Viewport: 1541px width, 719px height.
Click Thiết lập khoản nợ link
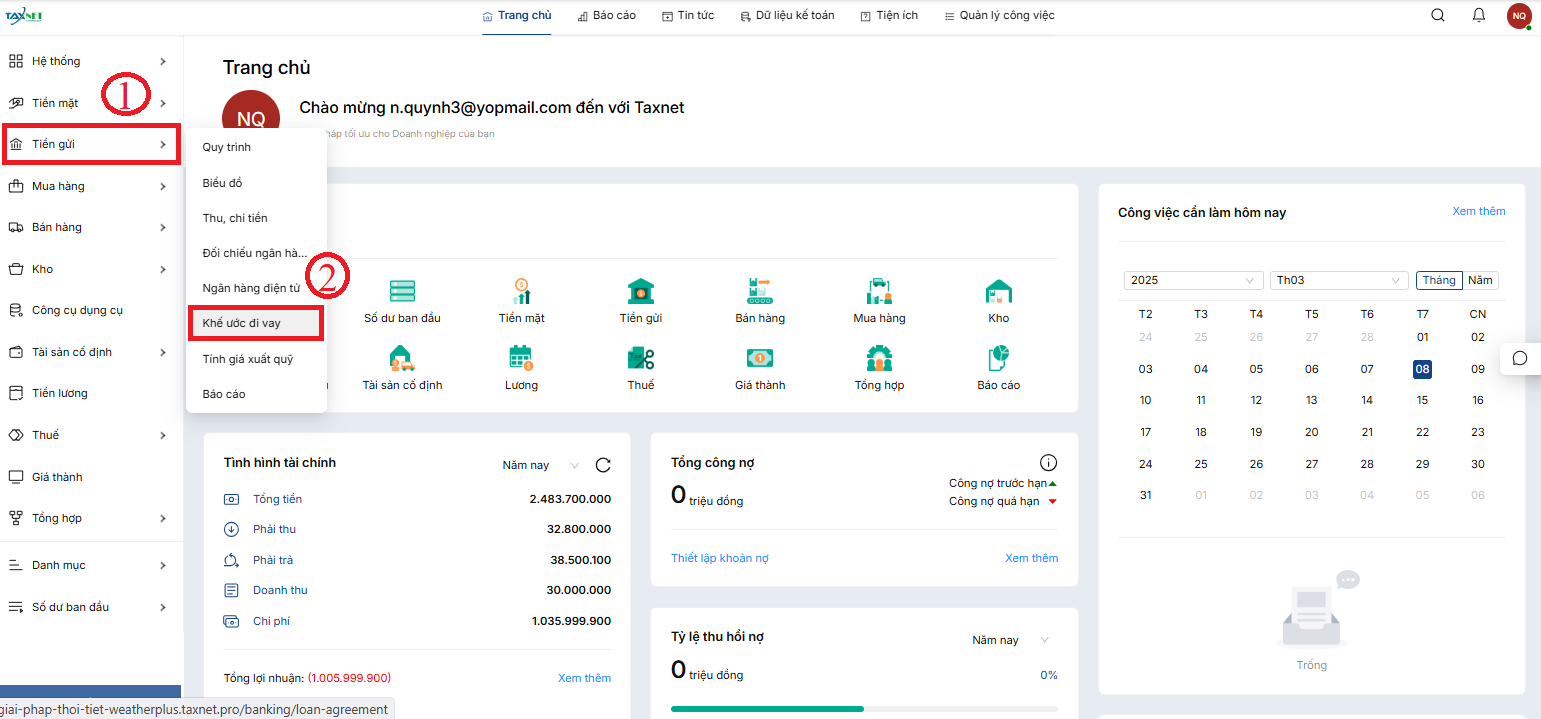tap(719, 558)
